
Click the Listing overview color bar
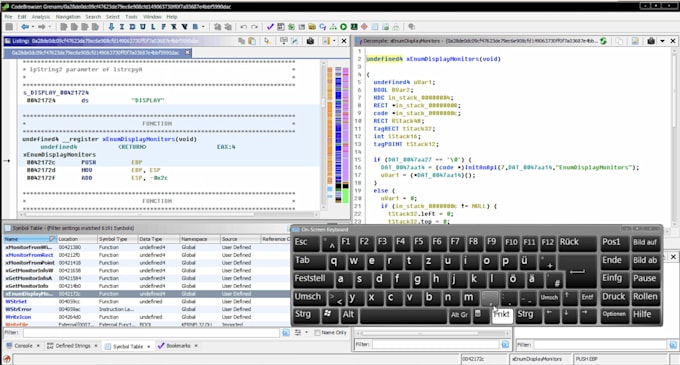pos(338,134)
